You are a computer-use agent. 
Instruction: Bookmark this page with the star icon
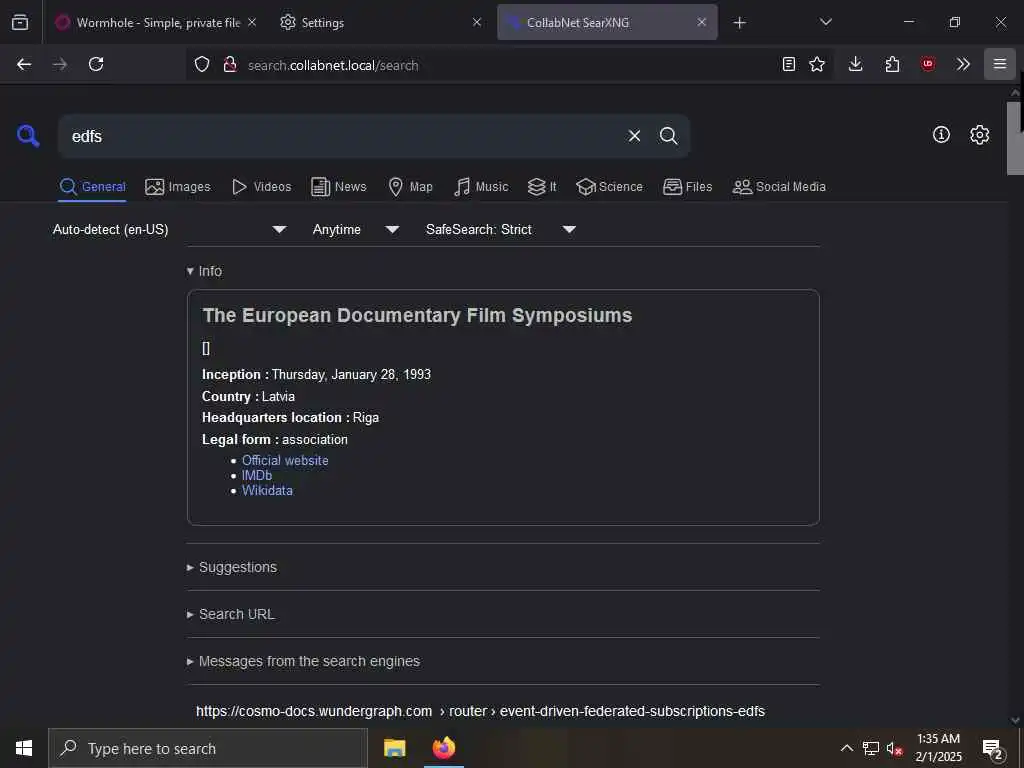click(x=816, y=64)
